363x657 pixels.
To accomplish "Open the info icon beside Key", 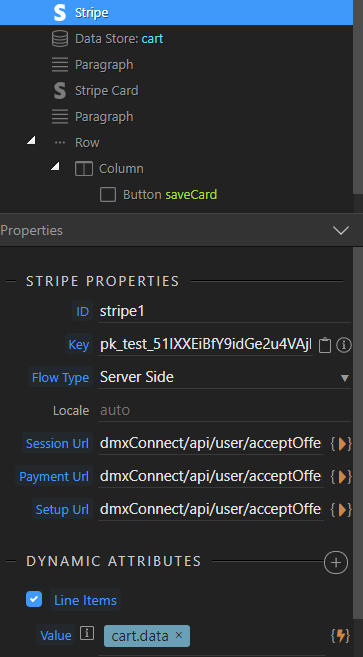I will (344, 345).
